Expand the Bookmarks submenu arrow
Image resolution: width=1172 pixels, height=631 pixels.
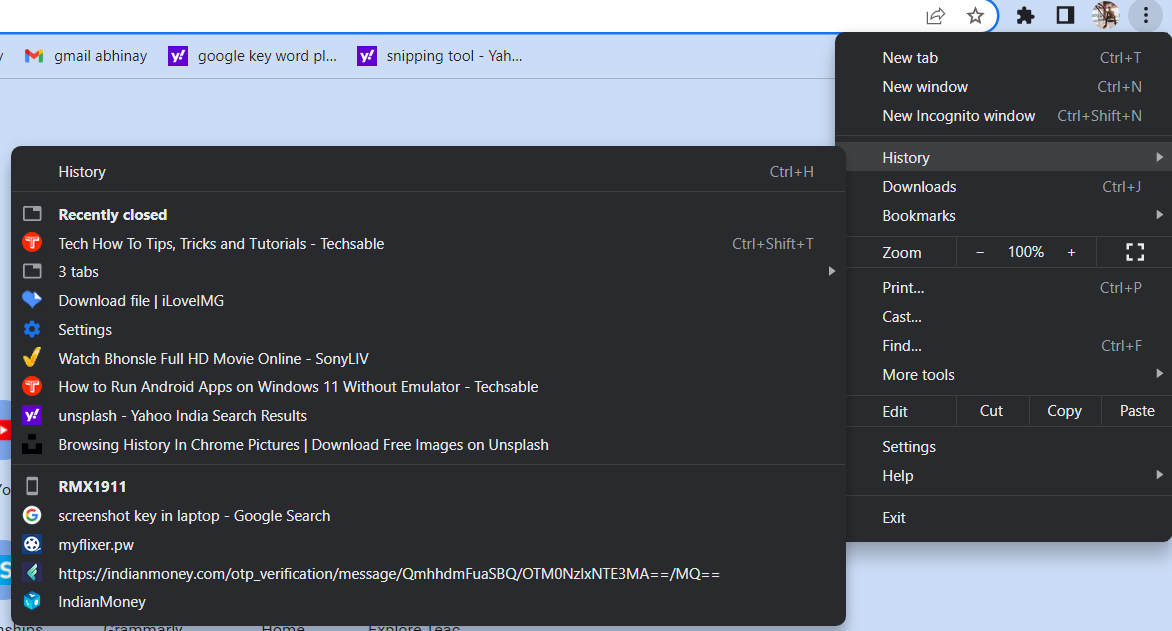coord(1159,215)
